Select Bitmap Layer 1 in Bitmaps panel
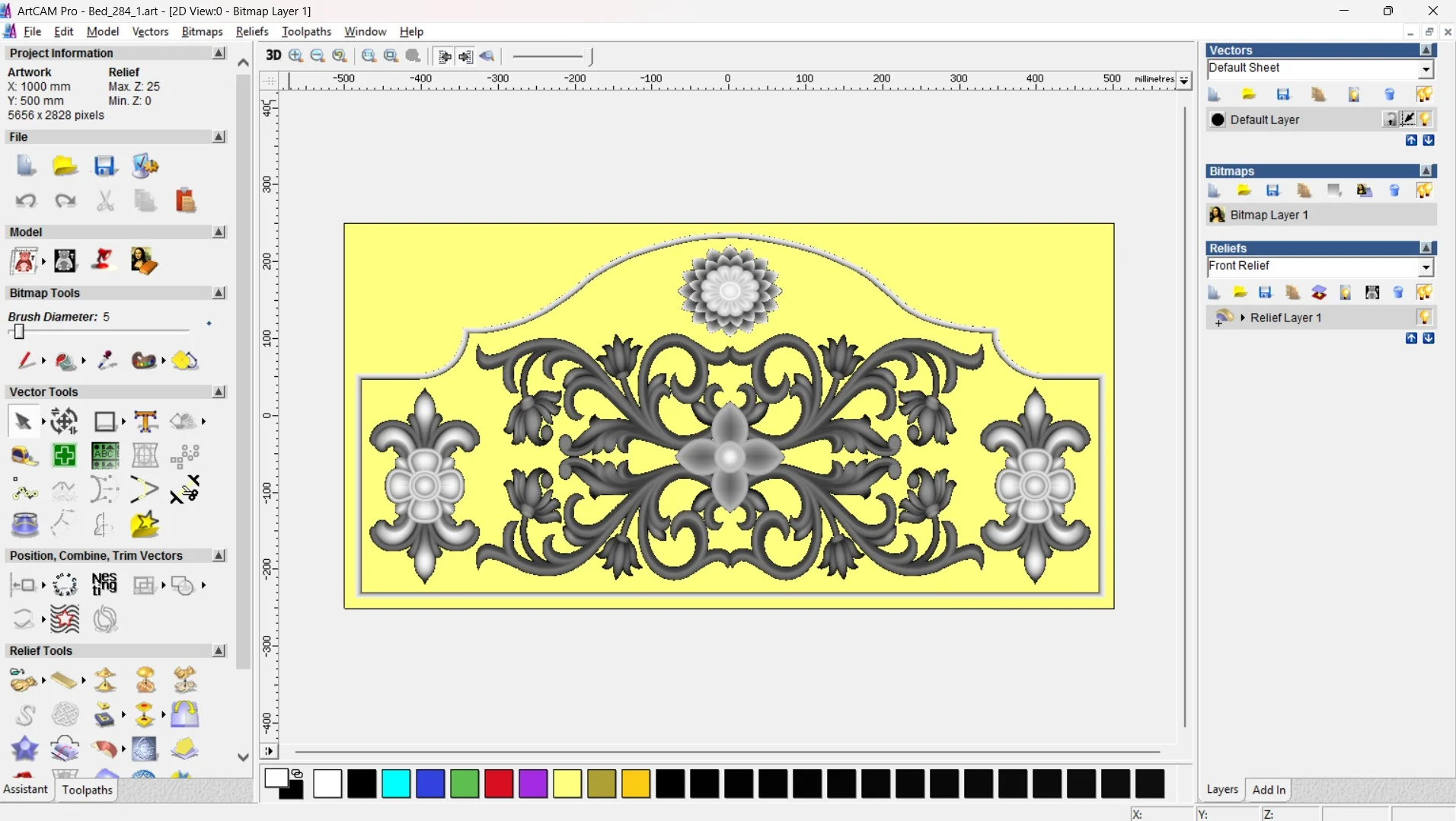 pyautogui.click(x=1269, y=215)
